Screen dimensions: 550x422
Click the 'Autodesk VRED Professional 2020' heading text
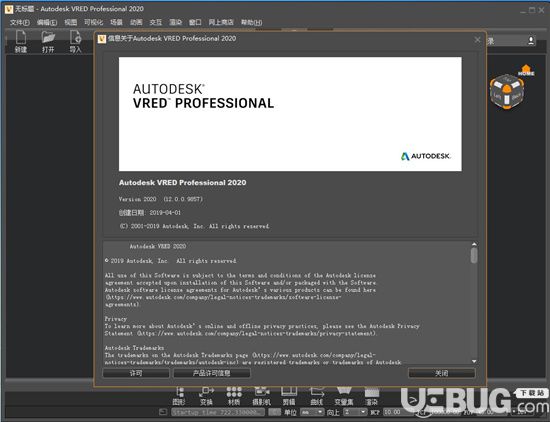coord(182,182)
